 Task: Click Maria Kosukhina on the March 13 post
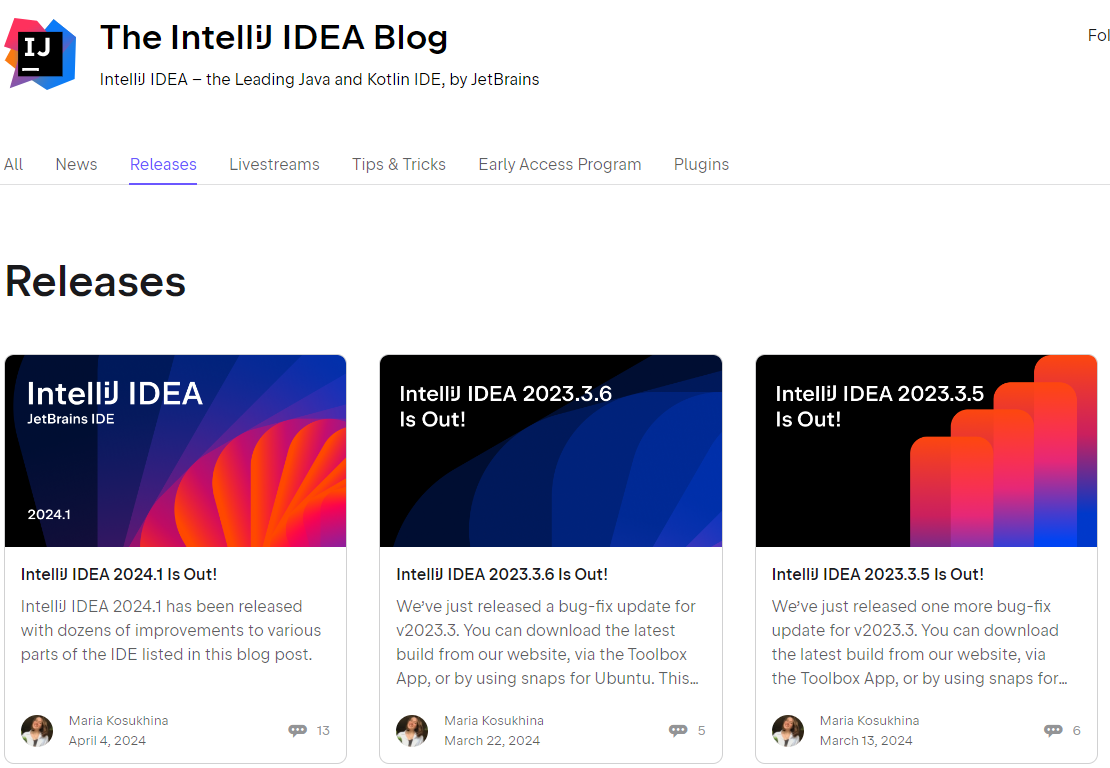coord(869,721)
